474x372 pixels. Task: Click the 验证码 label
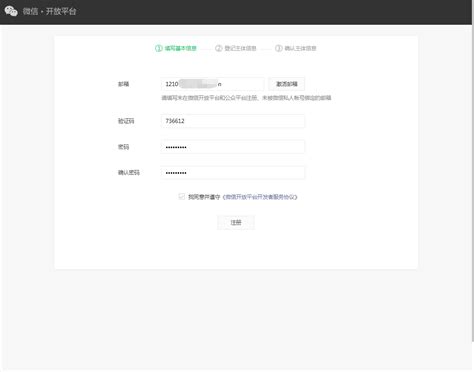coord(126,121)
